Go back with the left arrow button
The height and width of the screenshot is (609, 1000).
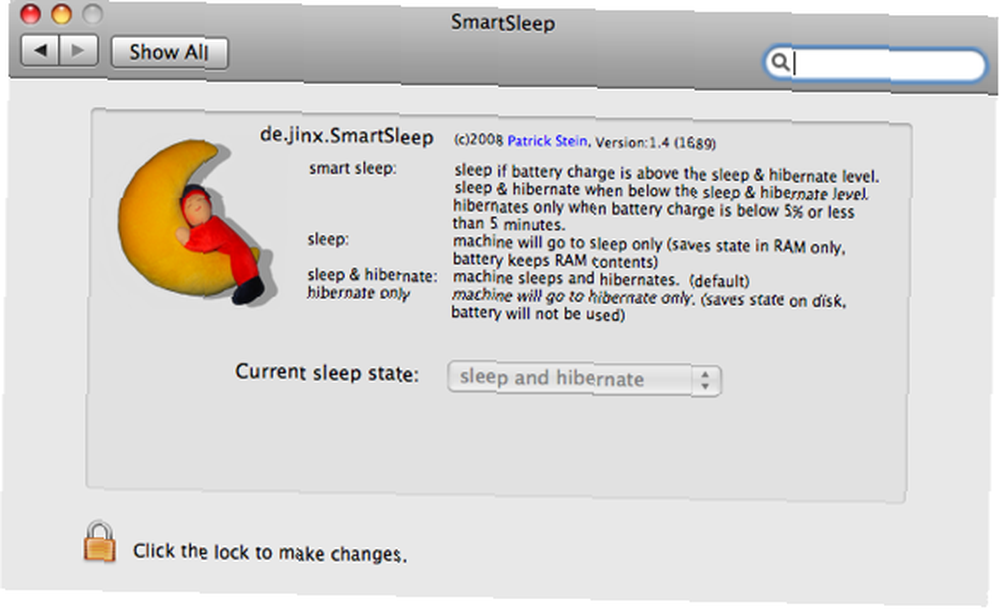click(40, 50)
